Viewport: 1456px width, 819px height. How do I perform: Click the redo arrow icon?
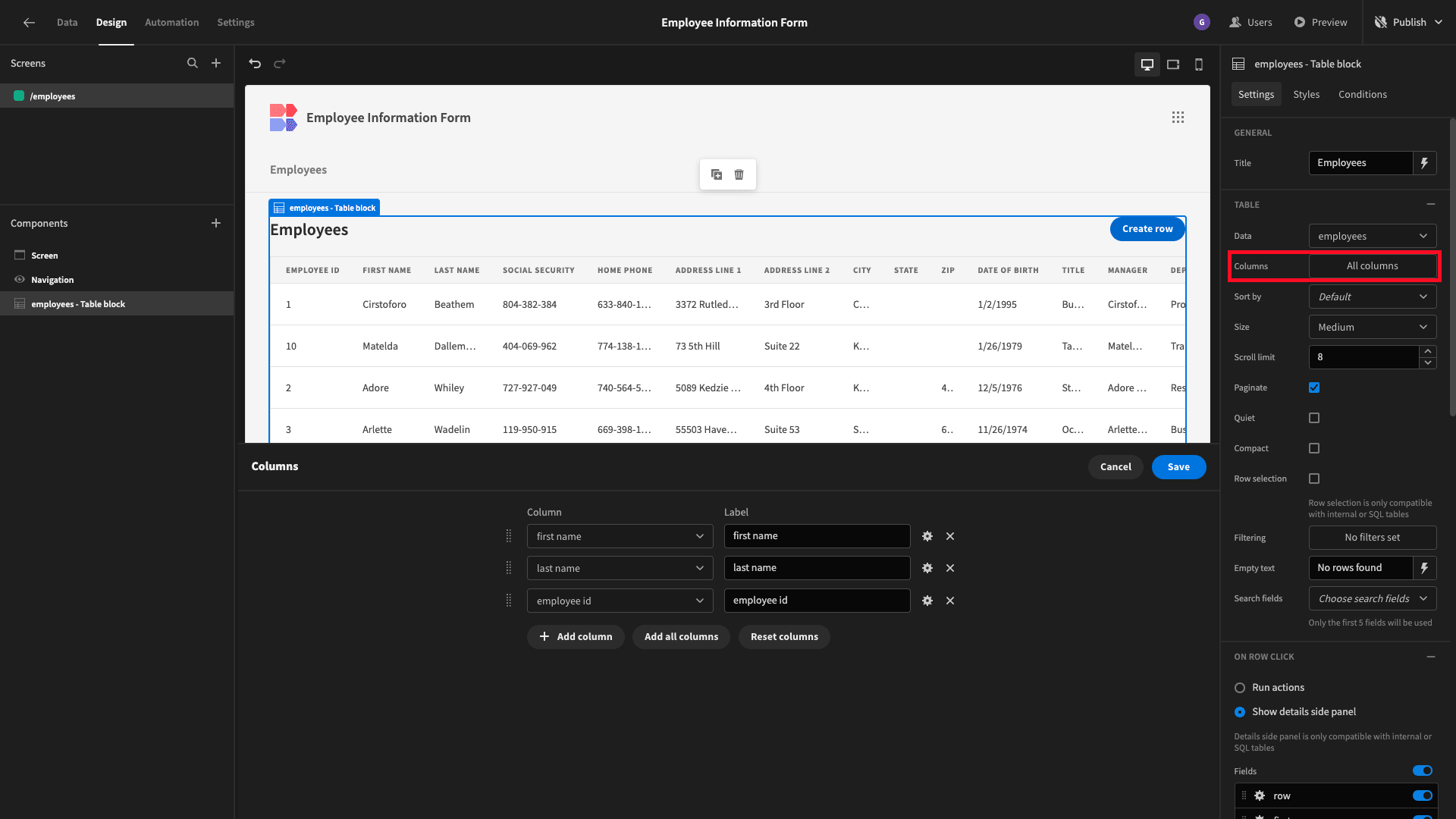(x=280, y=63)
